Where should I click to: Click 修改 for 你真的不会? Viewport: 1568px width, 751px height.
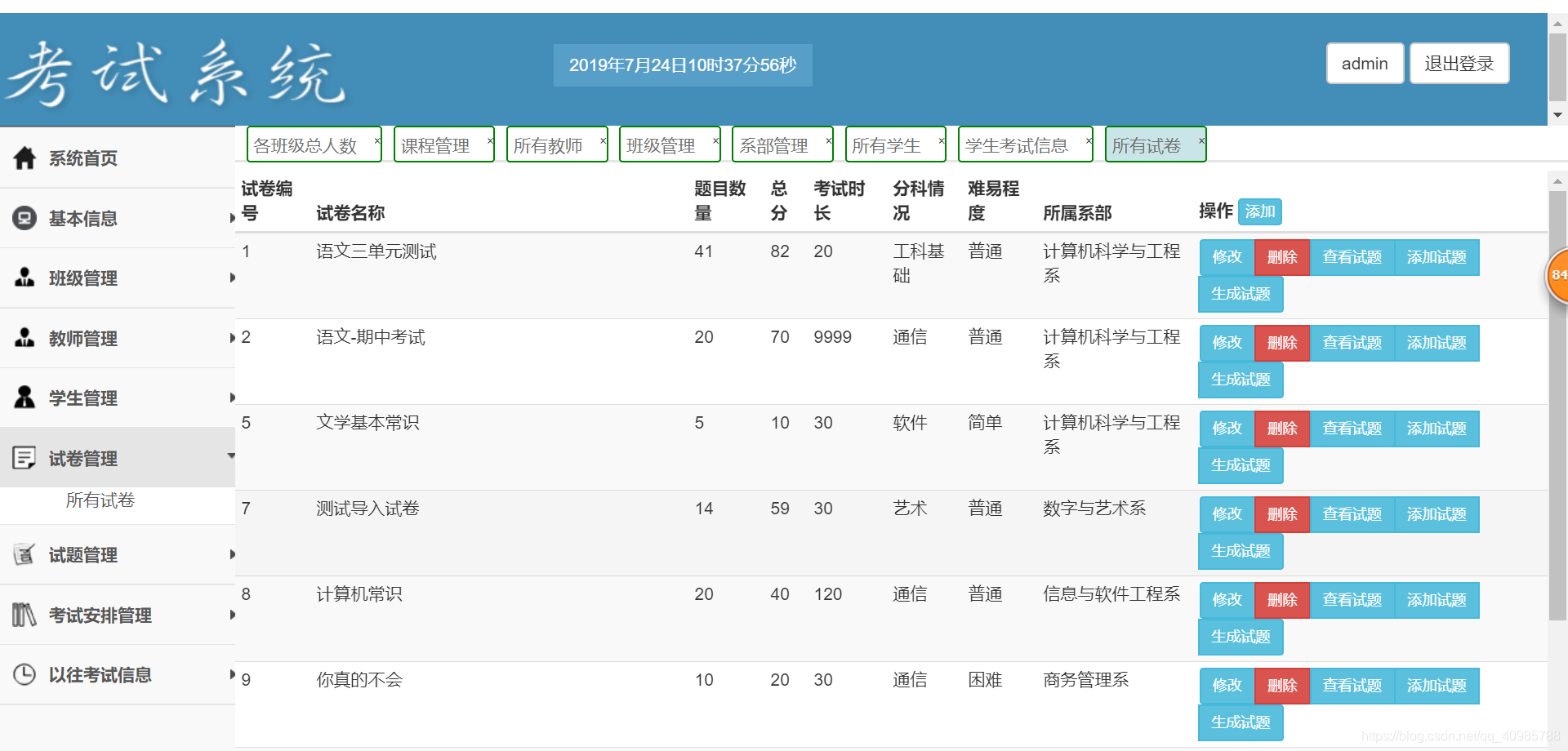pos(1227,686)
